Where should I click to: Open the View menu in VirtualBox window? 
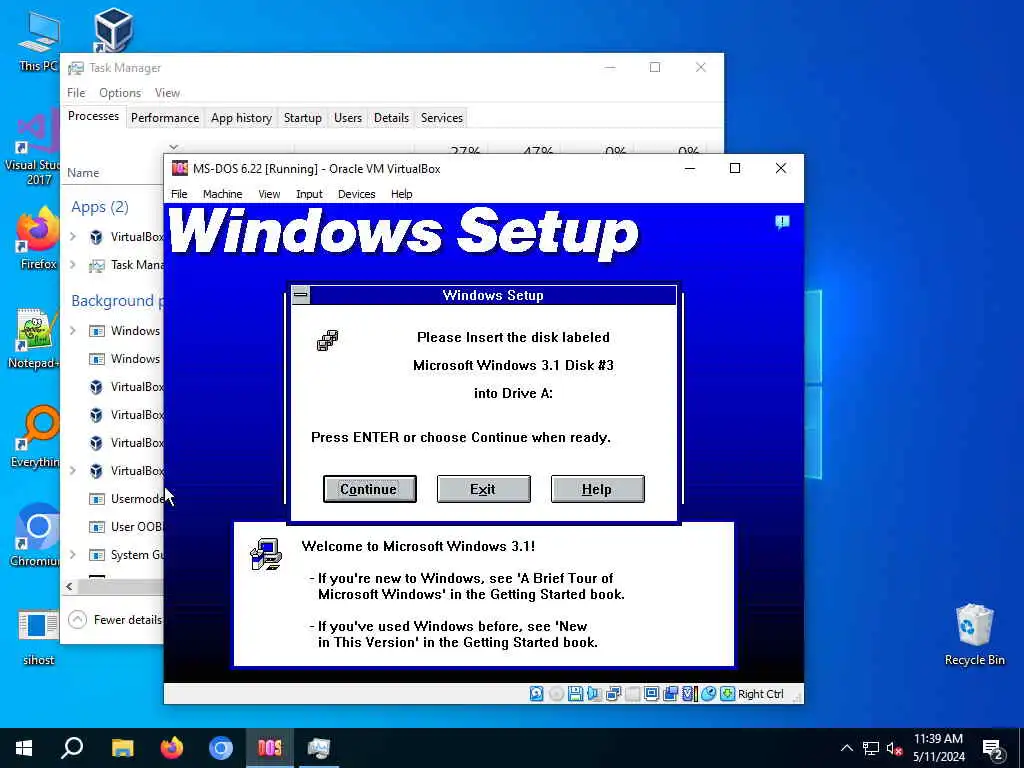click(x=269, y=194)
